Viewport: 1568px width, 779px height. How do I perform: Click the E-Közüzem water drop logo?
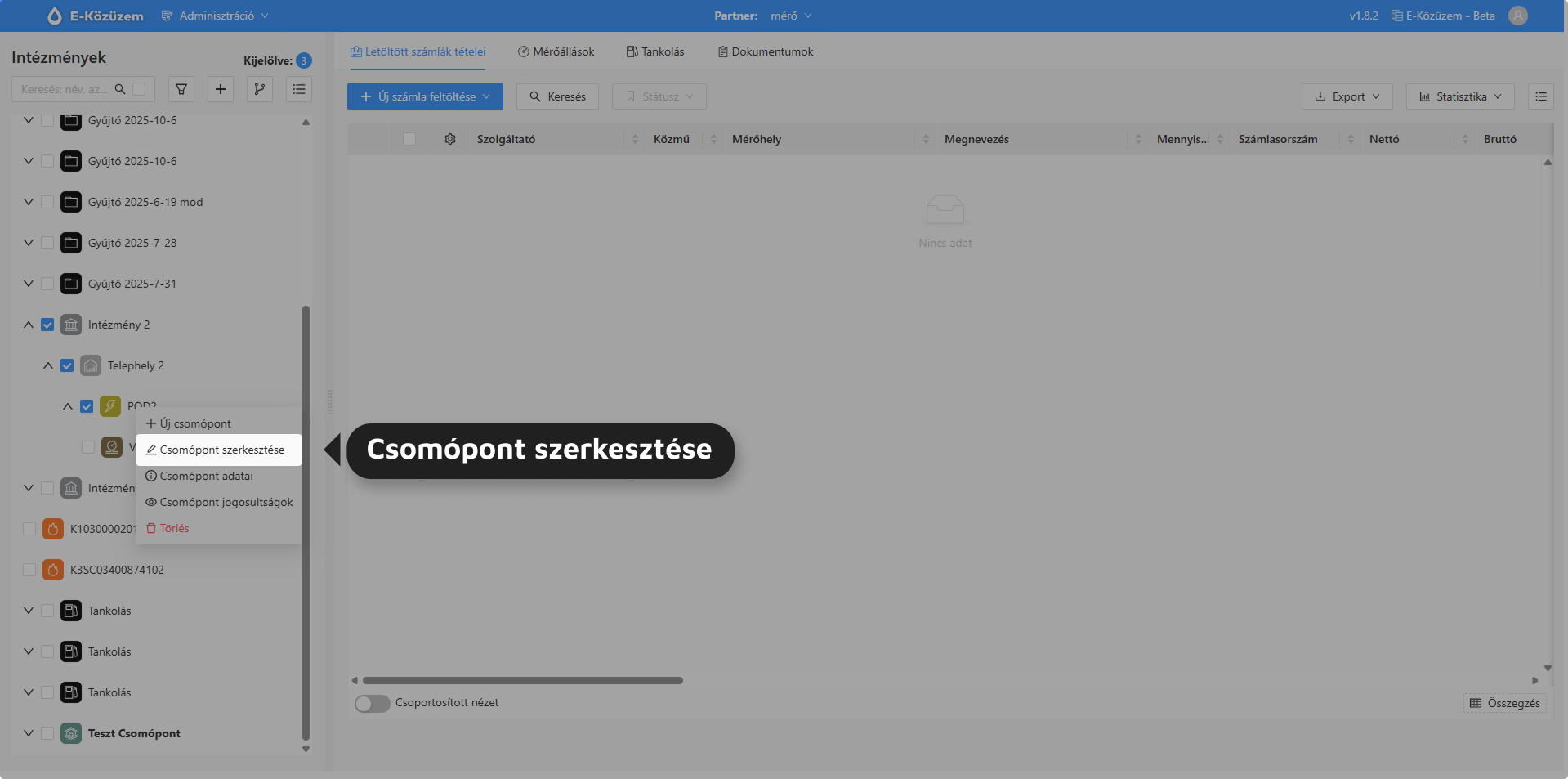[x=54, y=16]
